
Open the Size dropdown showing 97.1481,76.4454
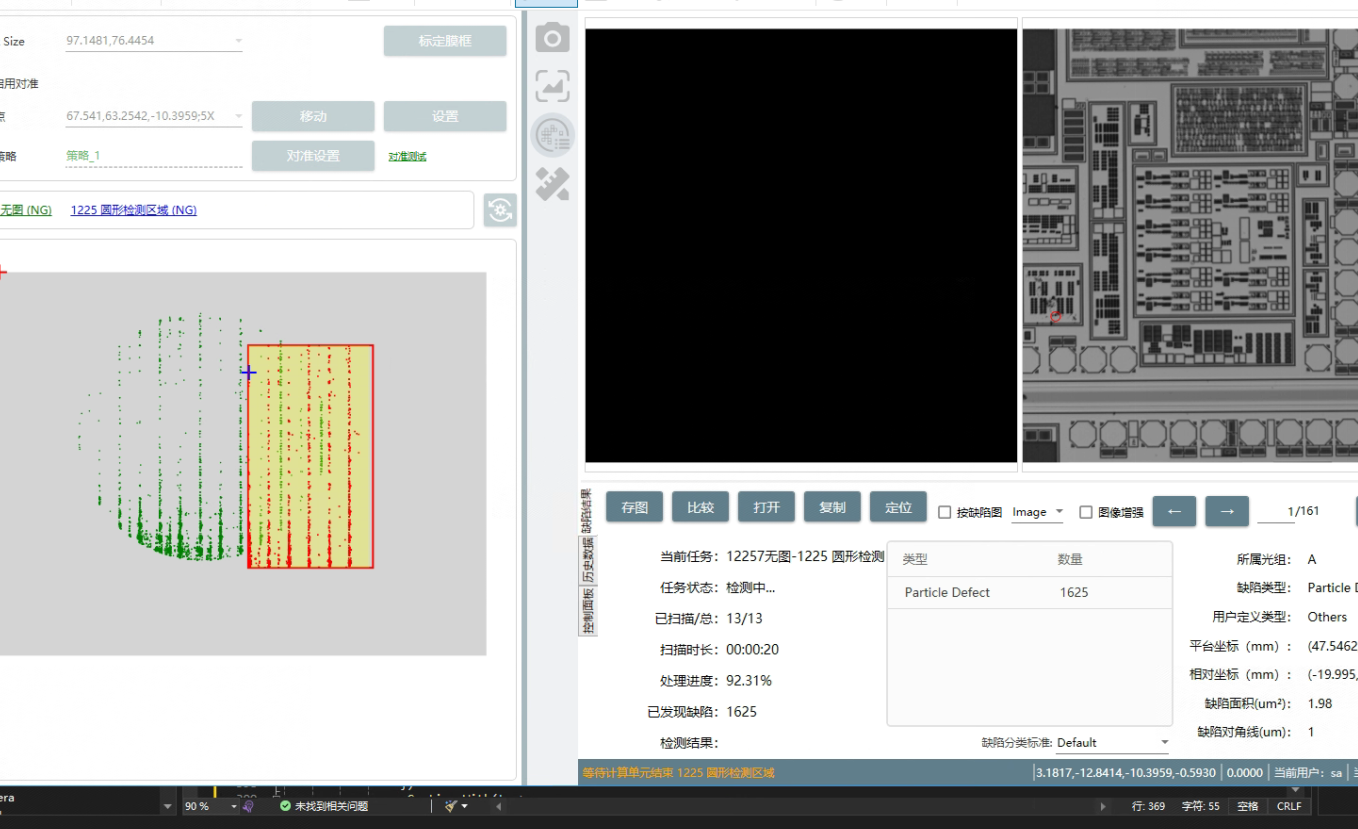click(154, 41)
